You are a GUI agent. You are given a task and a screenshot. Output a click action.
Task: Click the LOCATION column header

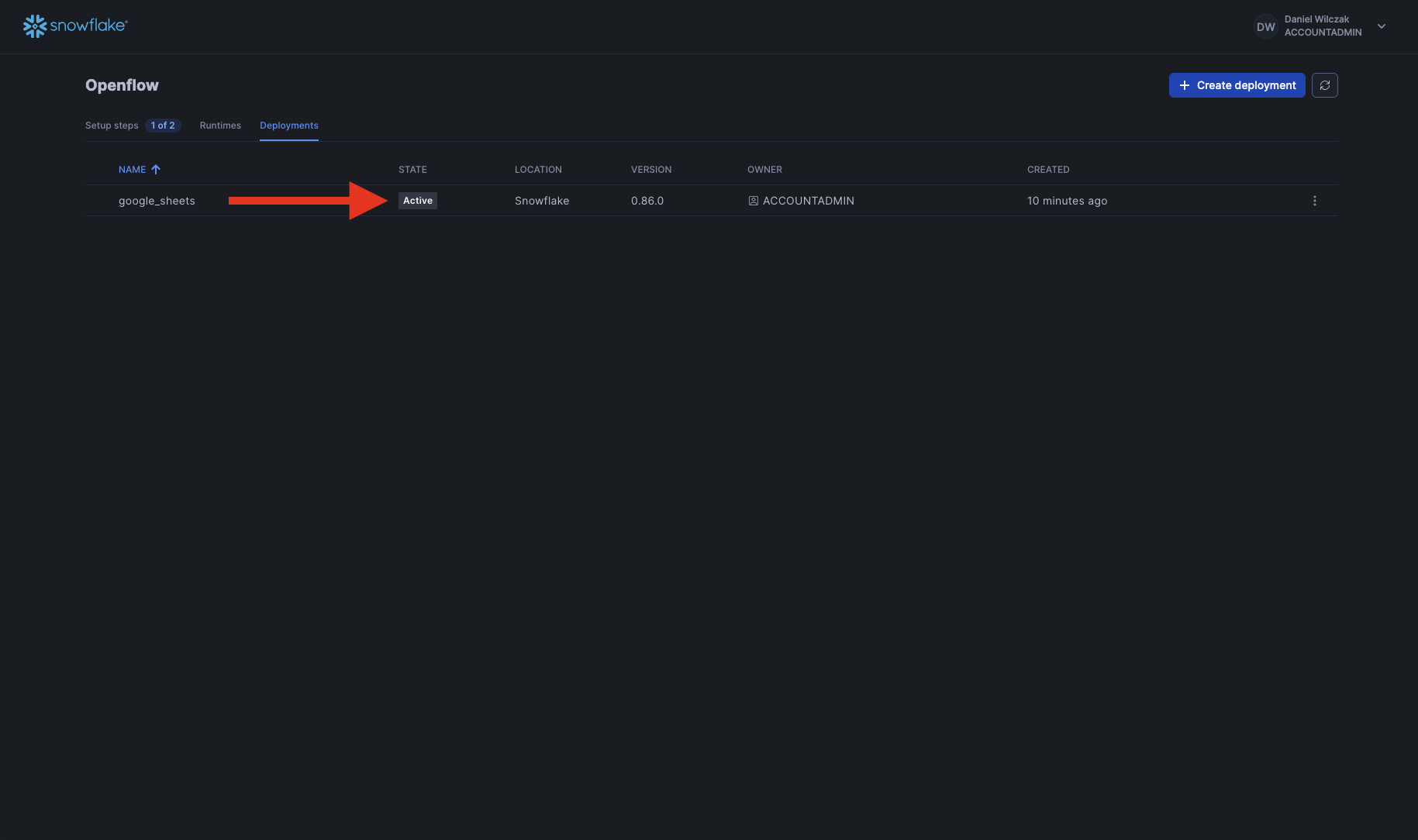point(538,170)
